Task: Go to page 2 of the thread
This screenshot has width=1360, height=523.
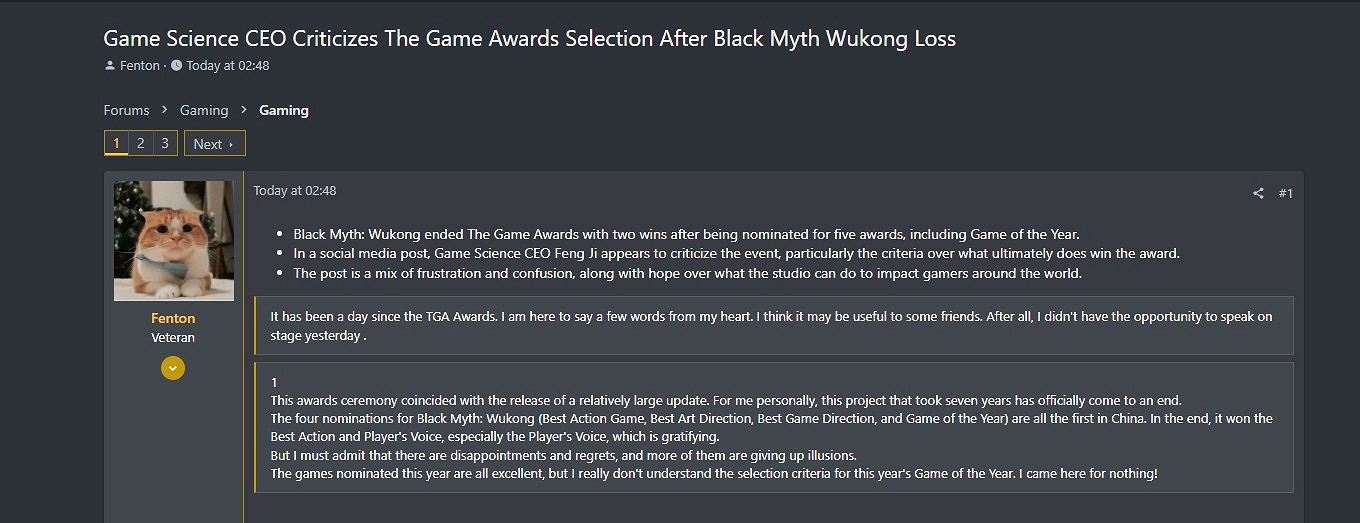Action: [x=140, y=144]
